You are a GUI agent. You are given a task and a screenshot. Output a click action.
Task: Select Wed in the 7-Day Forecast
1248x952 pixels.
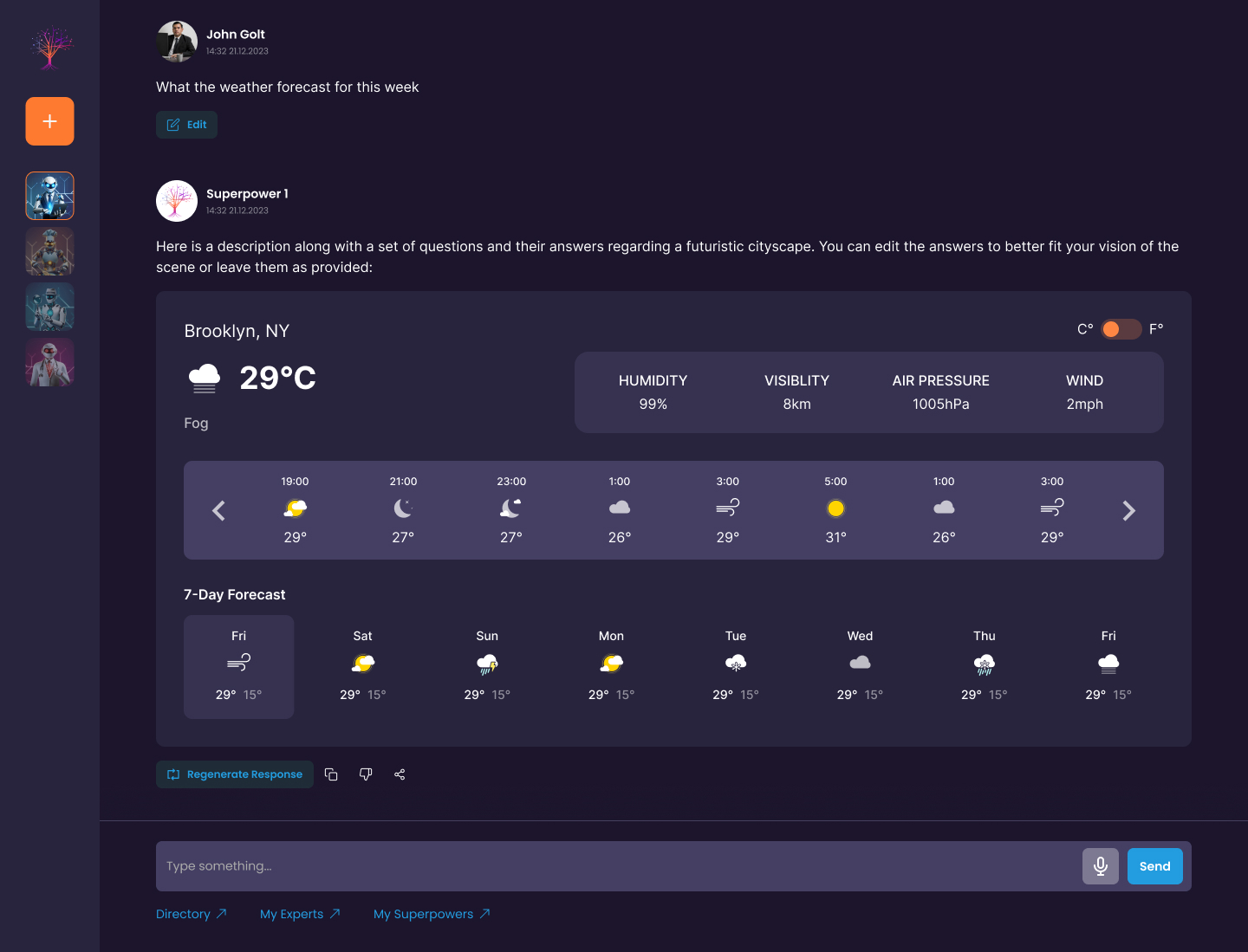(860, 666)
